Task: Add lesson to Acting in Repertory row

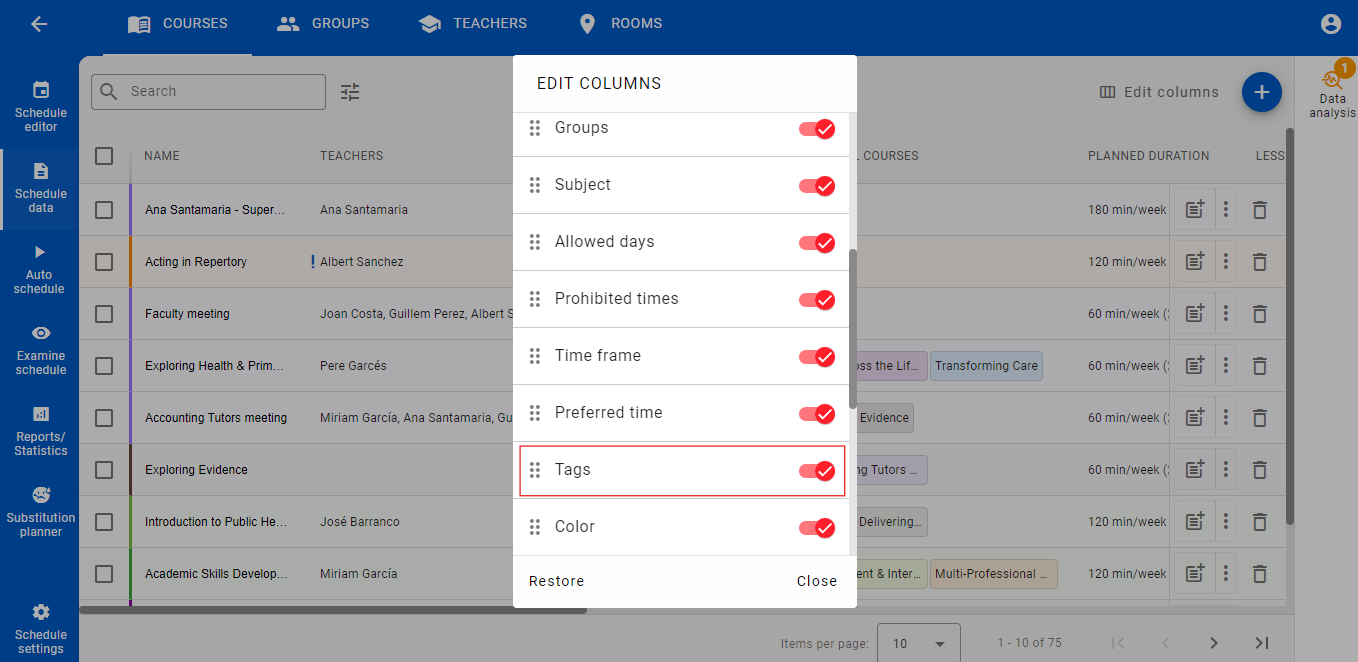Action: pyautogui.click(x=1194, y=262)
